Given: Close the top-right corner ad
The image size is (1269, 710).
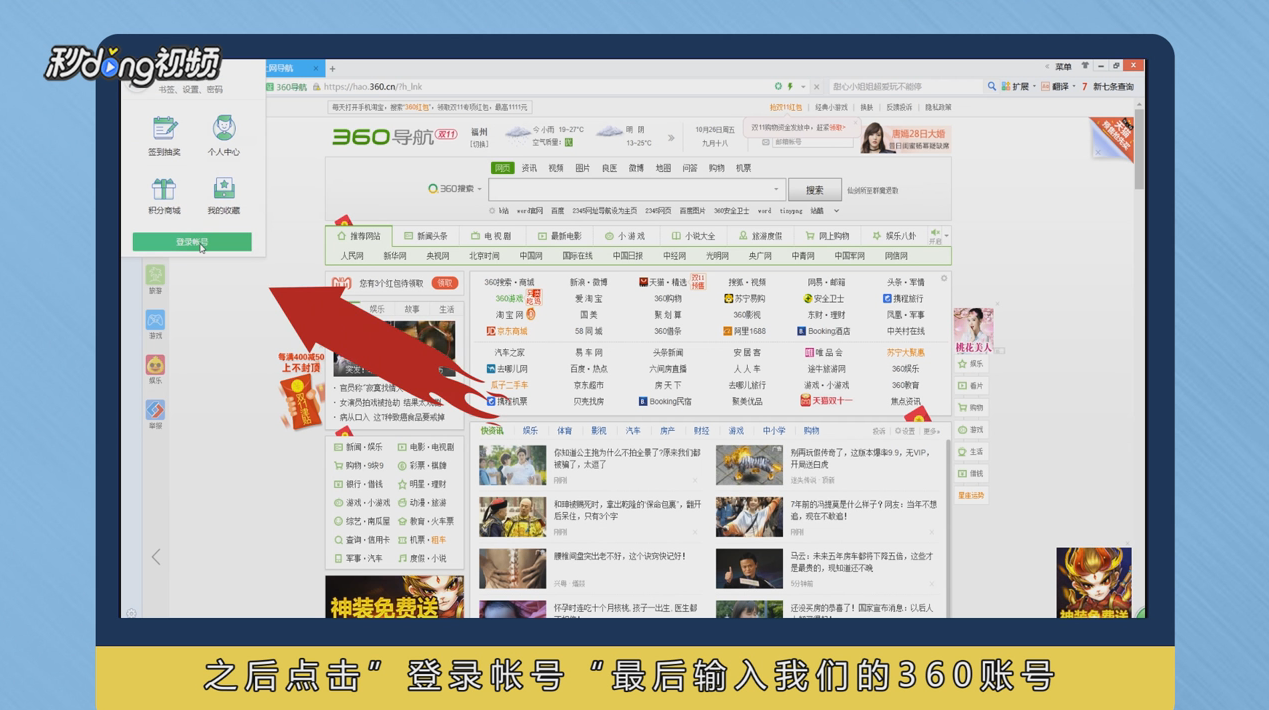Looking at the screenshot, I should [1098, 153].
